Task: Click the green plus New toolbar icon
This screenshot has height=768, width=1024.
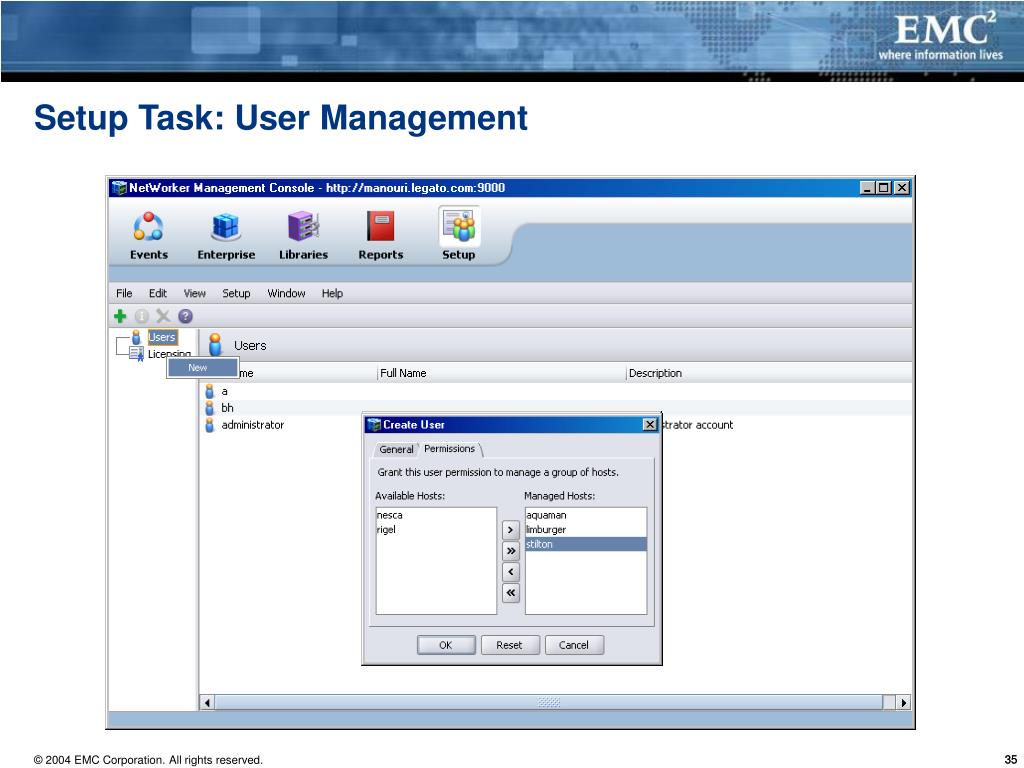Action: 120,316
